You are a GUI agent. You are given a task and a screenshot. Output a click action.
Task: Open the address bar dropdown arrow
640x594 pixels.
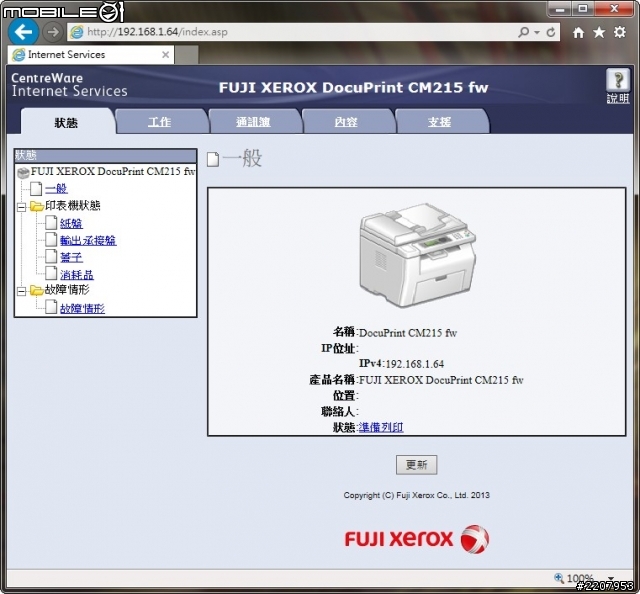click(537, 32)
